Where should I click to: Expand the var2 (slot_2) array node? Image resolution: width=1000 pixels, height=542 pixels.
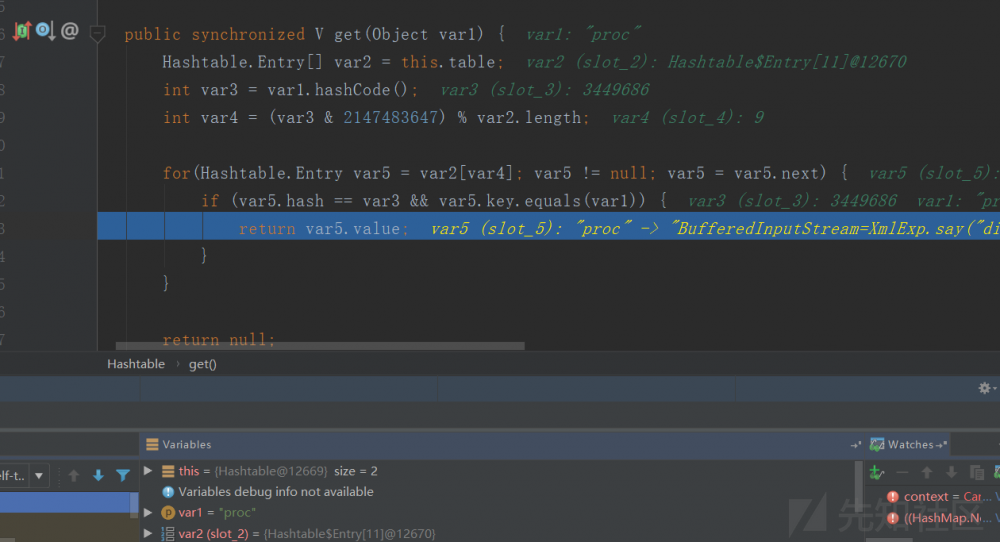click(148, 533)
